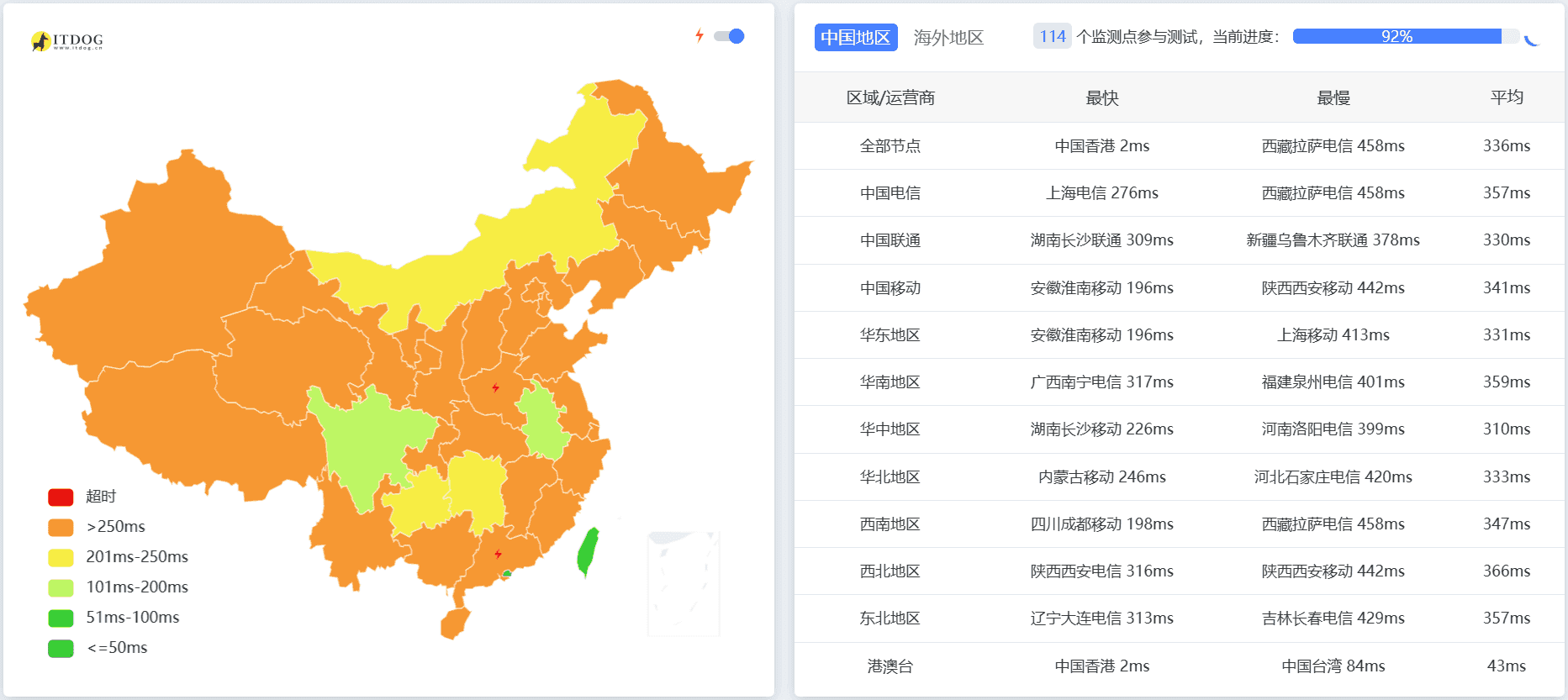1568x700 pixels.
Task: Select the green <=50ms legend swatch
Action: click(61, 648)
